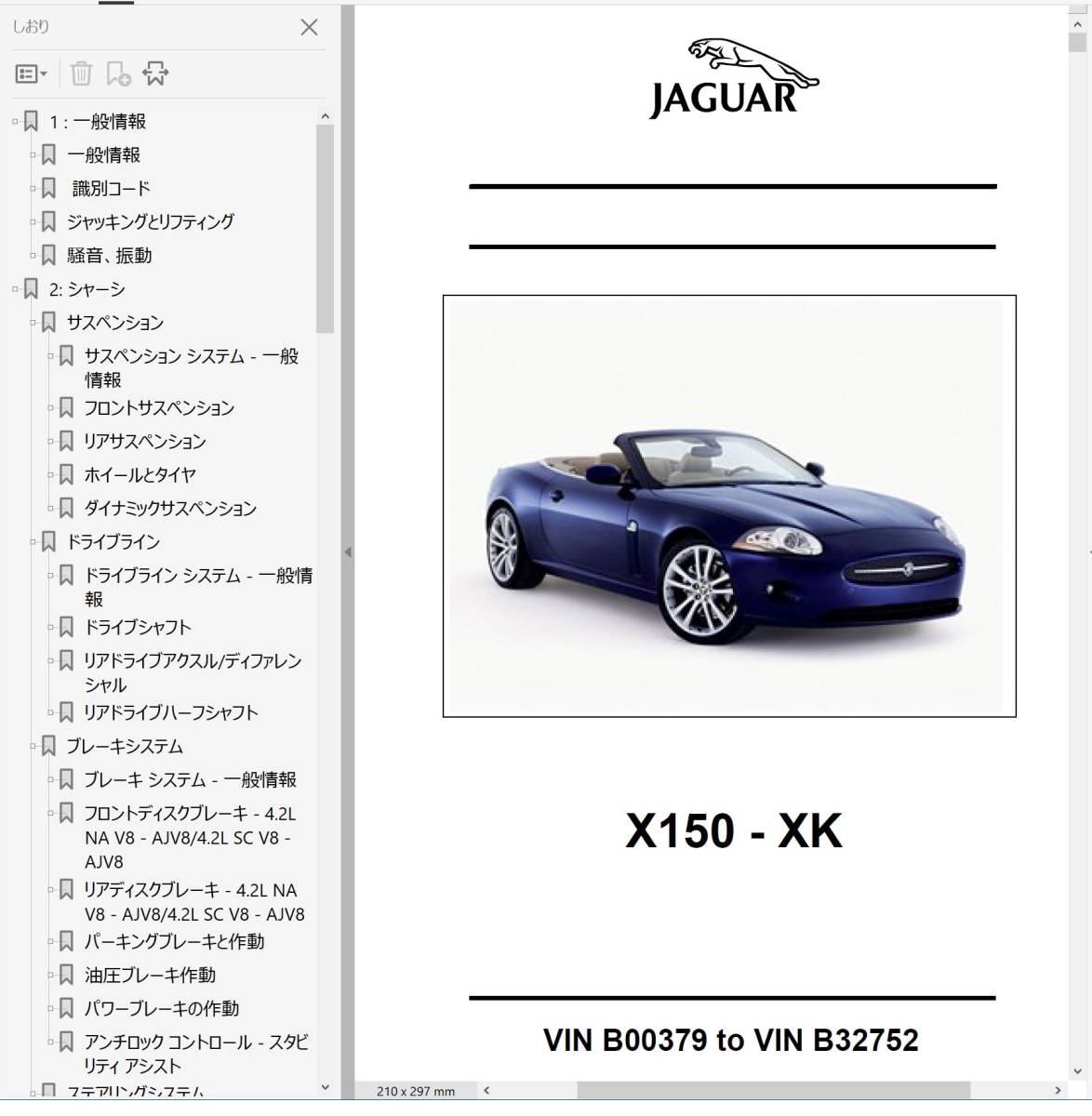Image resolution: width=1092 pixels, height=1116 pixels.
Task: Open フロントディスクブレーキ - 4.2L NA V8 bookmark
Action: click(190, 838)
